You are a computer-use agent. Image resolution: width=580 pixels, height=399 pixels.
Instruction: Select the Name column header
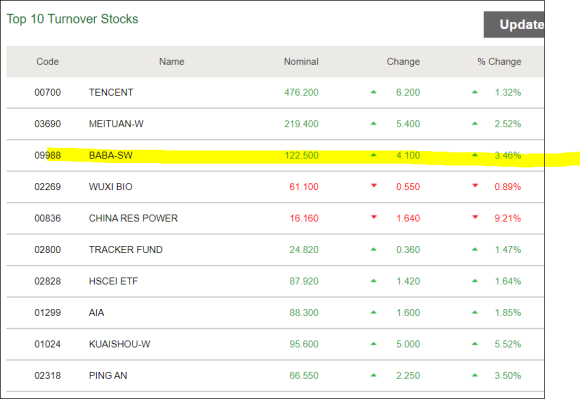coord(172,62)
